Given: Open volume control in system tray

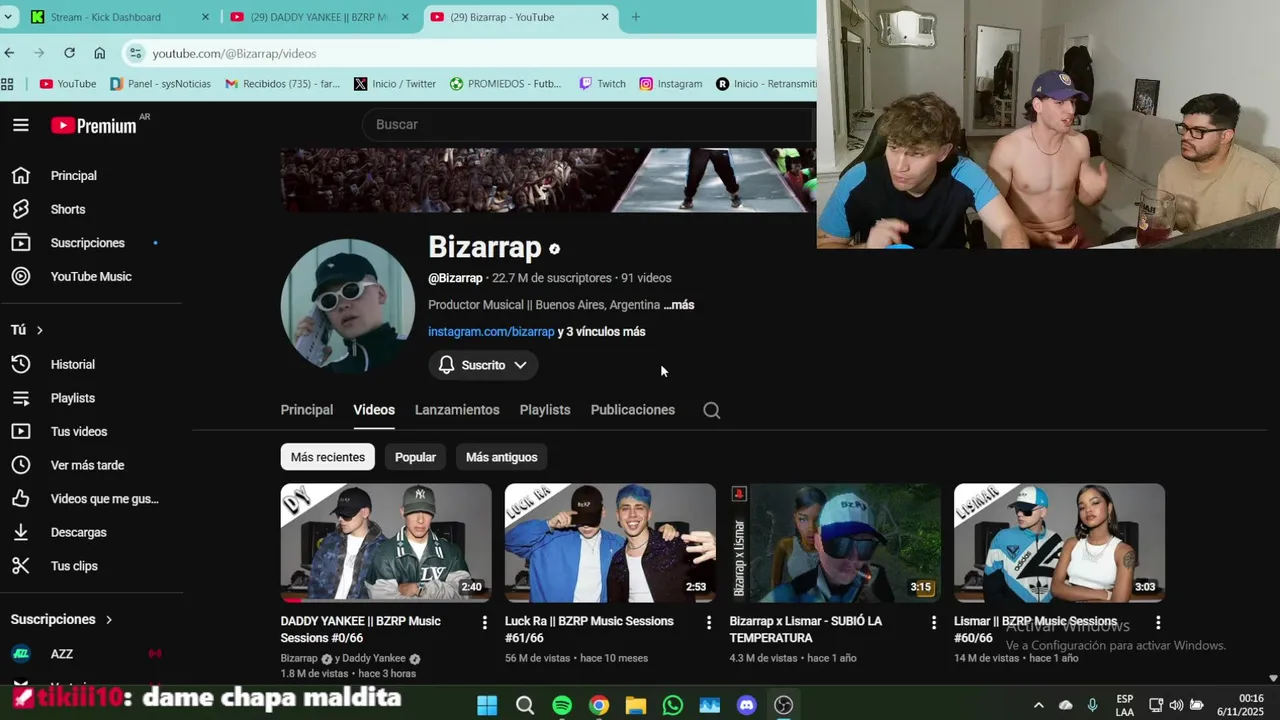Looking at the screenshot, I should (1175, 705).
